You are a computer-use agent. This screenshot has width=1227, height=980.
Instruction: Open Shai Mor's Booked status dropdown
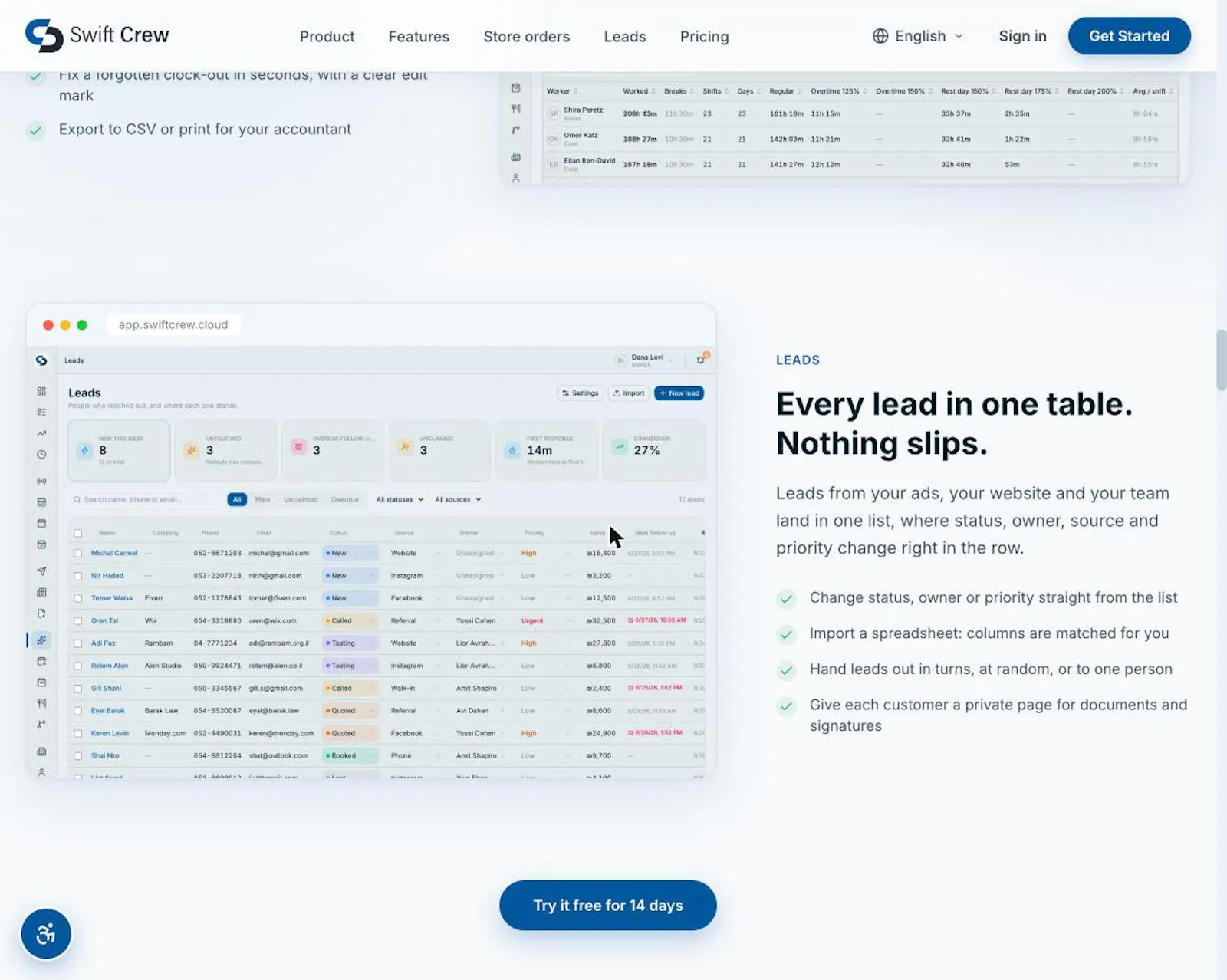(x=350, y=756)
